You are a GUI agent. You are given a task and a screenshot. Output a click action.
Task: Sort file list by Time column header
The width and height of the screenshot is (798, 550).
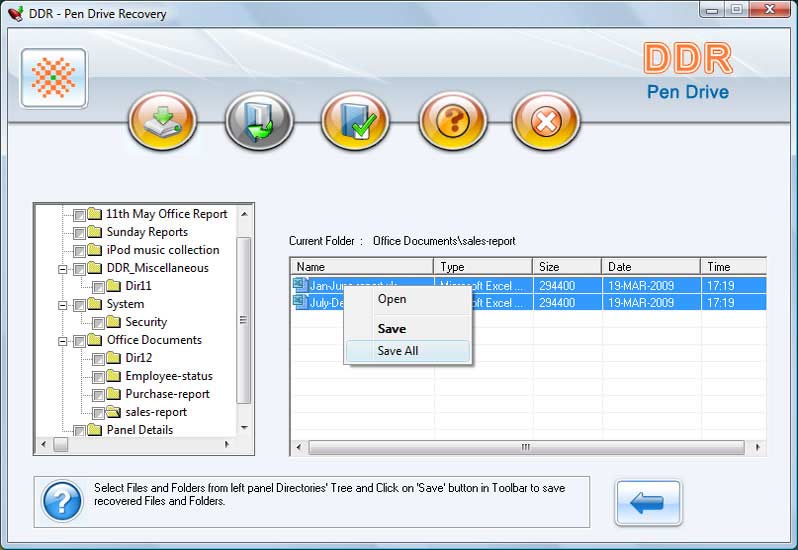tap(733, 267)
